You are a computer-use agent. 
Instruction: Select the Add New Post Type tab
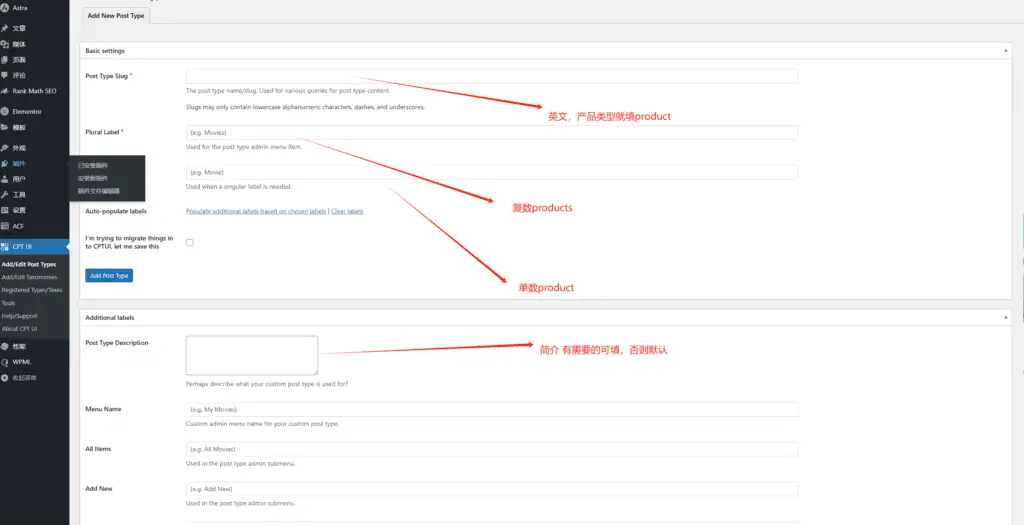[x=116, y=16]
